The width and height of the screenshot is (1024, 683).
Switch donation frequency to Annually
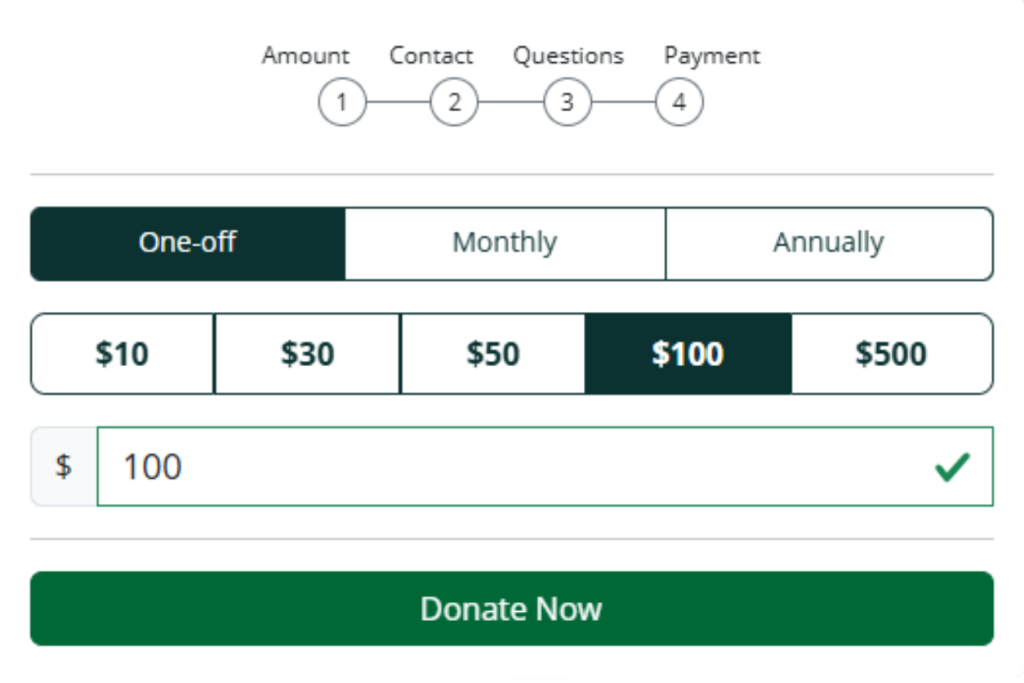(x=828, y=242)
